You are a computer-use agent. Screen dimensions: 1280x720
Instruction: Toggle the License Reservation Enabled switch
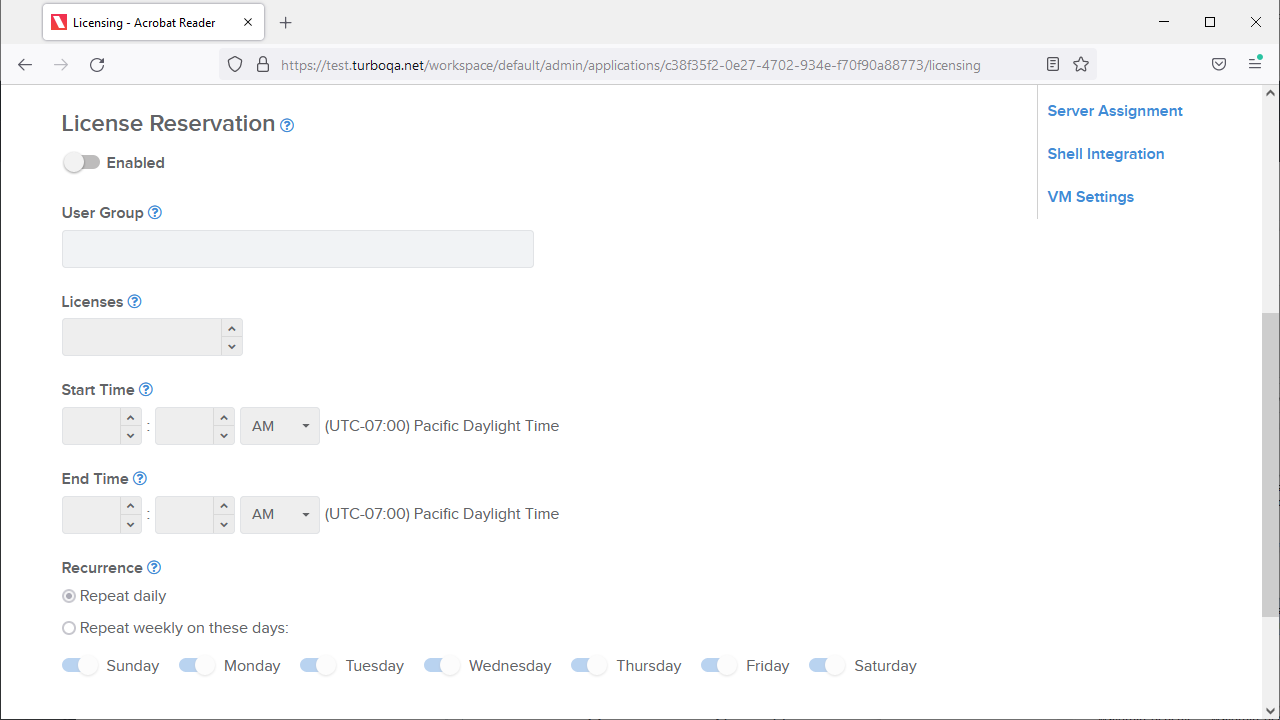pos(82,163)
